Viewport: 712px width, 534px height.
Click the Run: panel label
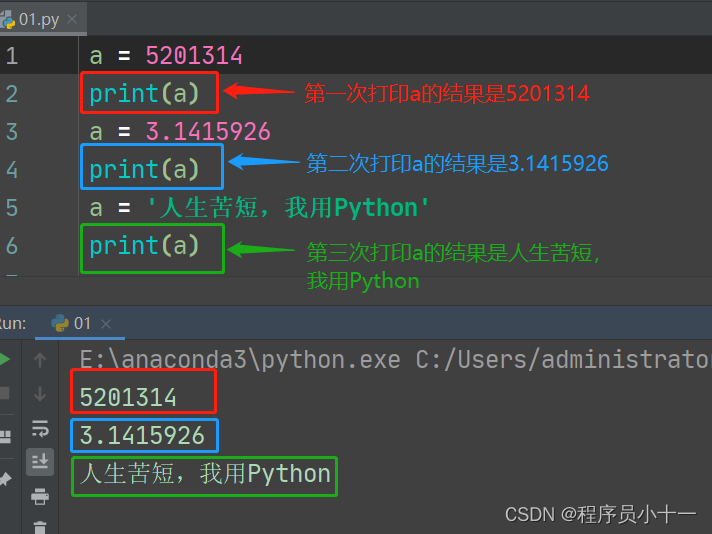coord(13,323)
